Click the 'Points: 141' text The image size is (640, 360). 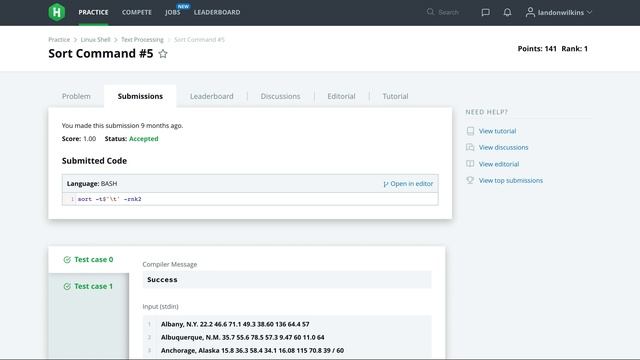537,49
